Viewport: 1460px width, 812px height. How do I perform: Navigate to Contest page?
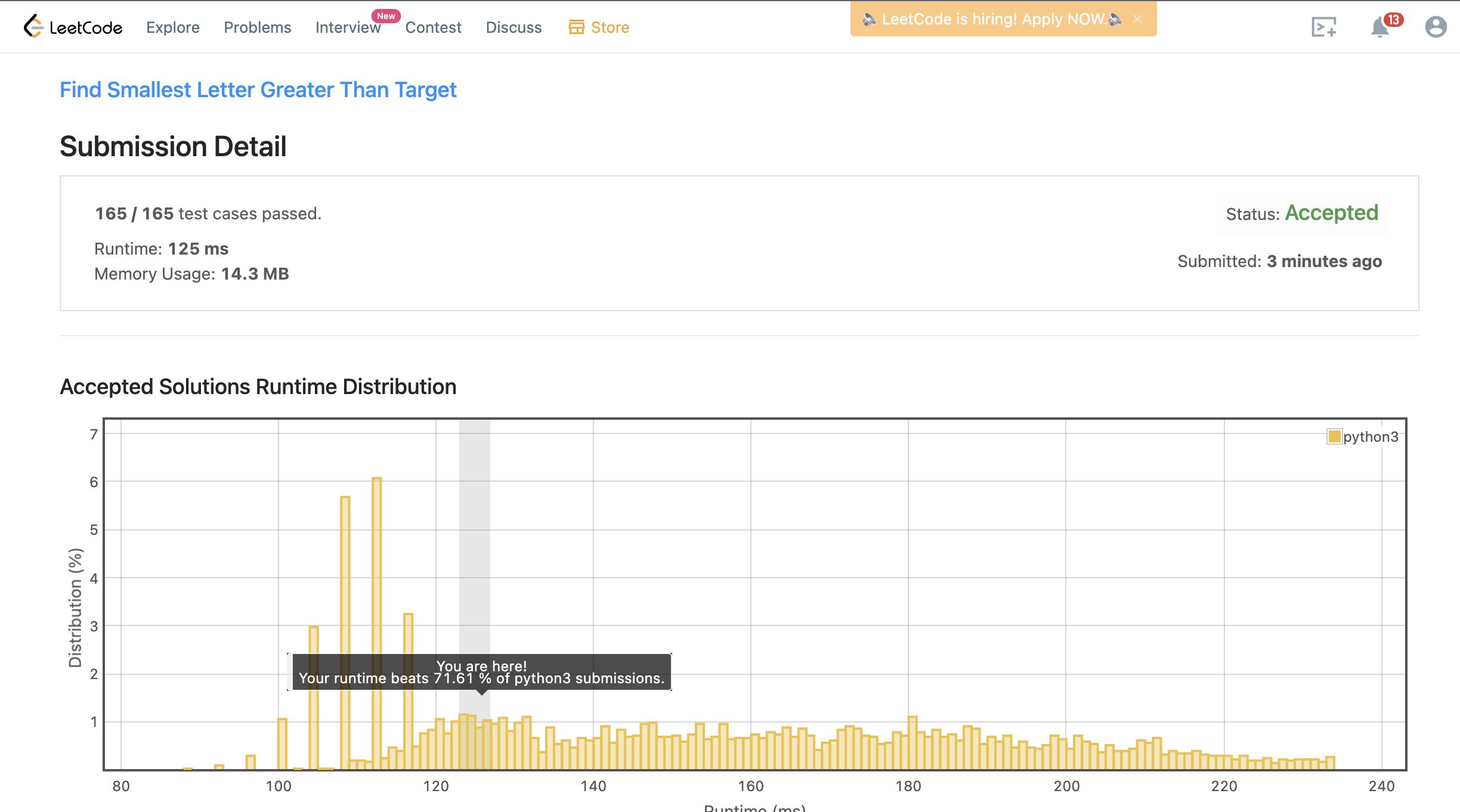click(x=433, y=27)
